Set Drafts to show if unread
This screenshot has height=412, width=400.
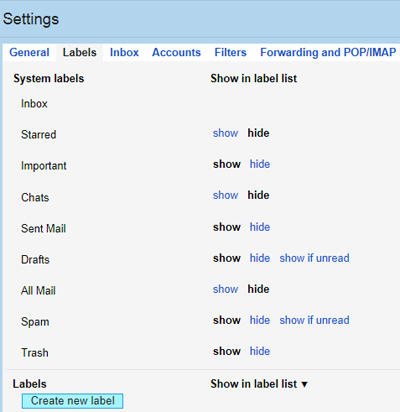click(314, 258)
